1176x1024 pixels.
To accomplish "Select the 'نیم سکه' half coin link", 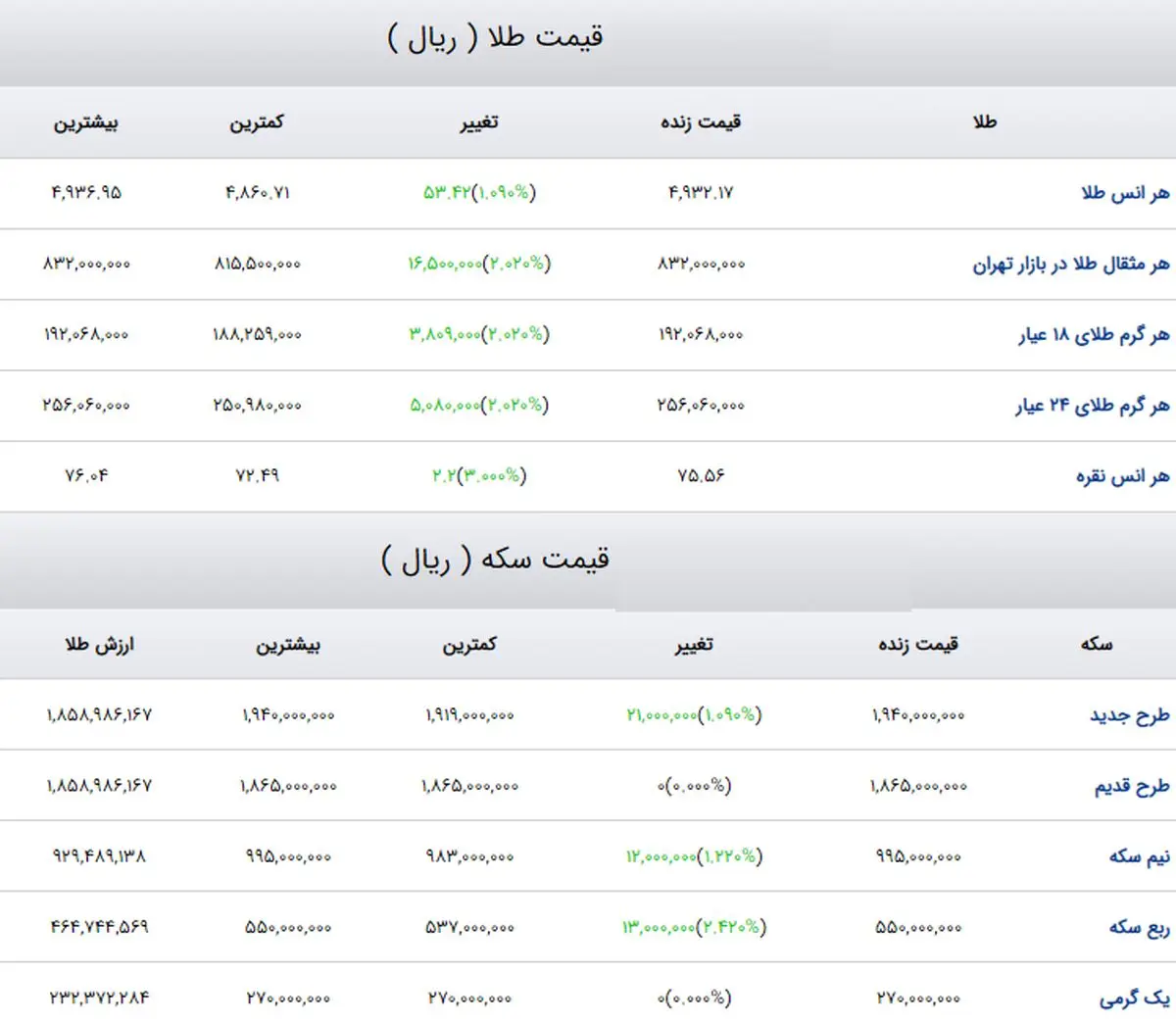I will click(x=1139, y=856).
